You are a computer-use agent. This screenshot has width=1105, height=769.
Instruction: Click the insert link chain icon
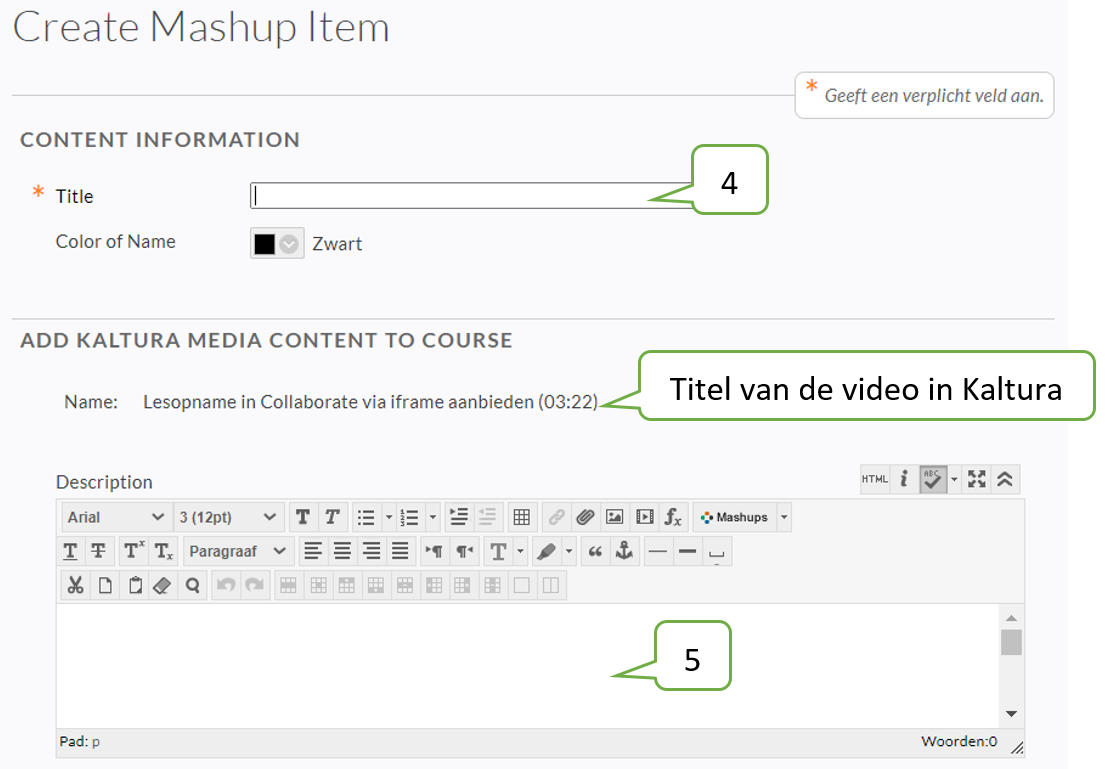556,517
